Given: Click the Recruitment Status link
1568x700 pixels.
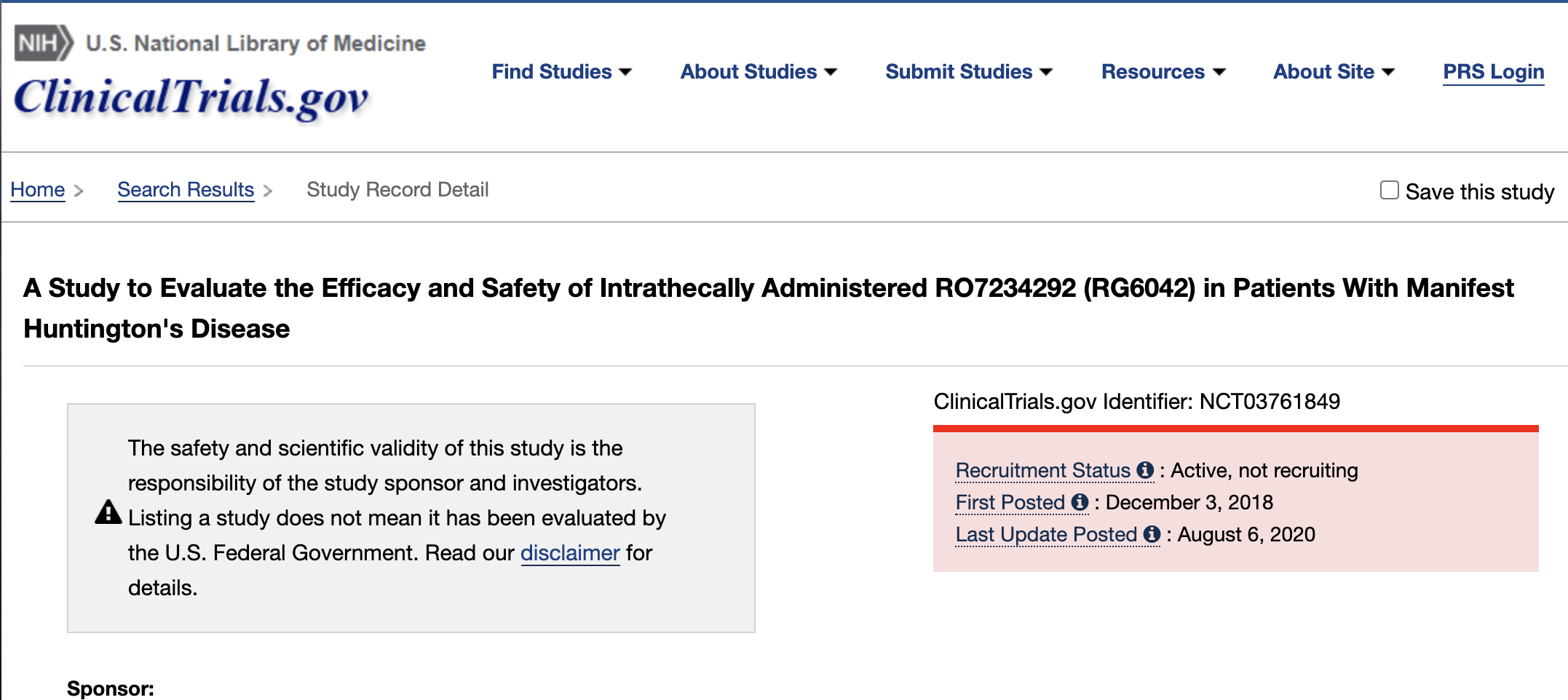Looking at the screenshot, I should coord(1043,470).
